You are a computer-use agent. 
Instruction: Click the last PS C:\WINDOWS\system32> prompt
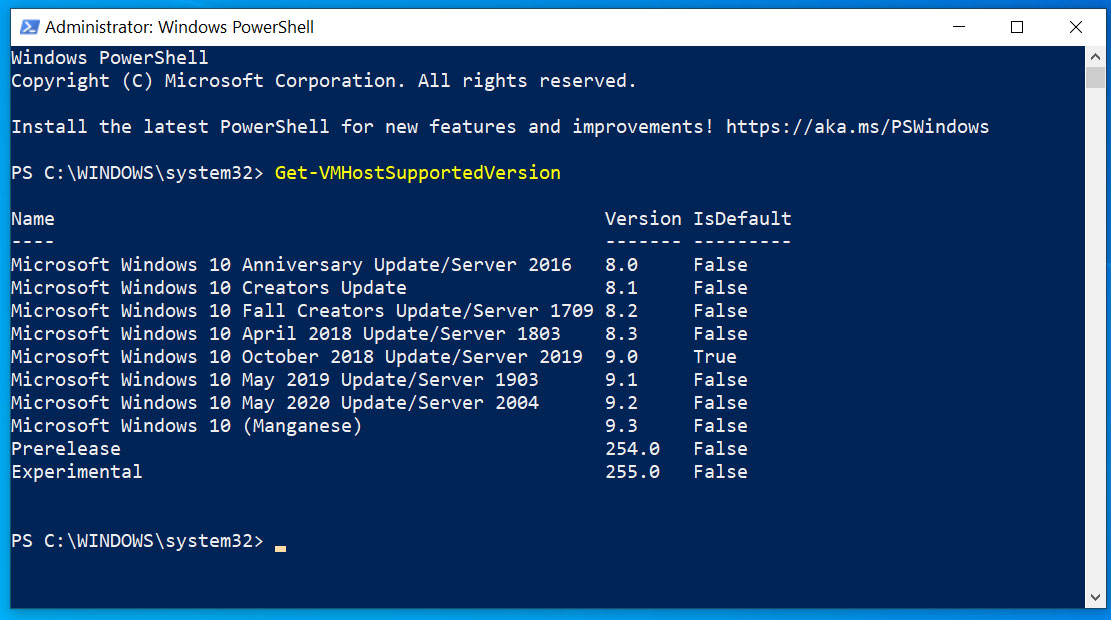[137, 541]
